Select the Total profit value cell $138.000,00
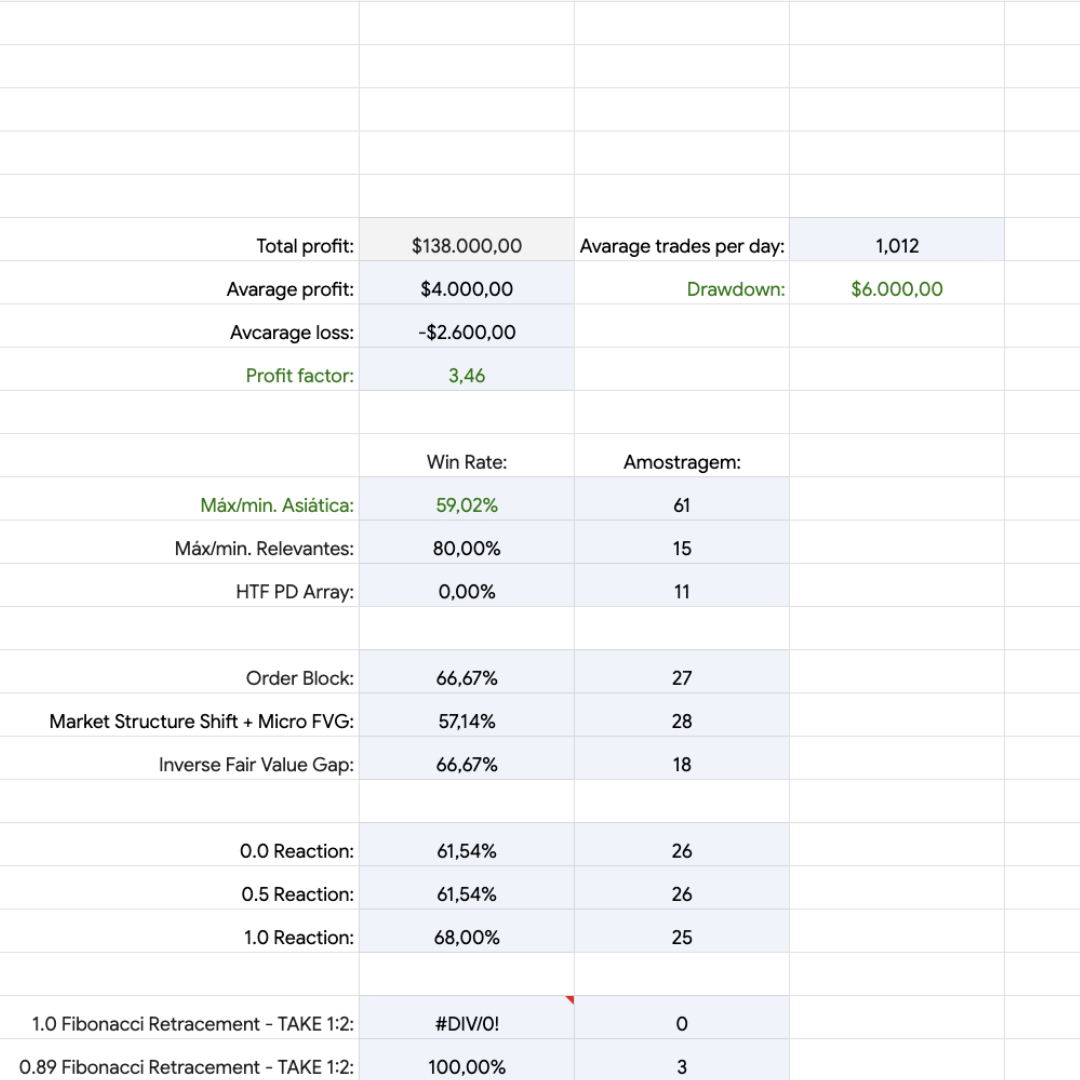Screen dimensions: 1080x1080 [x=466, y=246]
